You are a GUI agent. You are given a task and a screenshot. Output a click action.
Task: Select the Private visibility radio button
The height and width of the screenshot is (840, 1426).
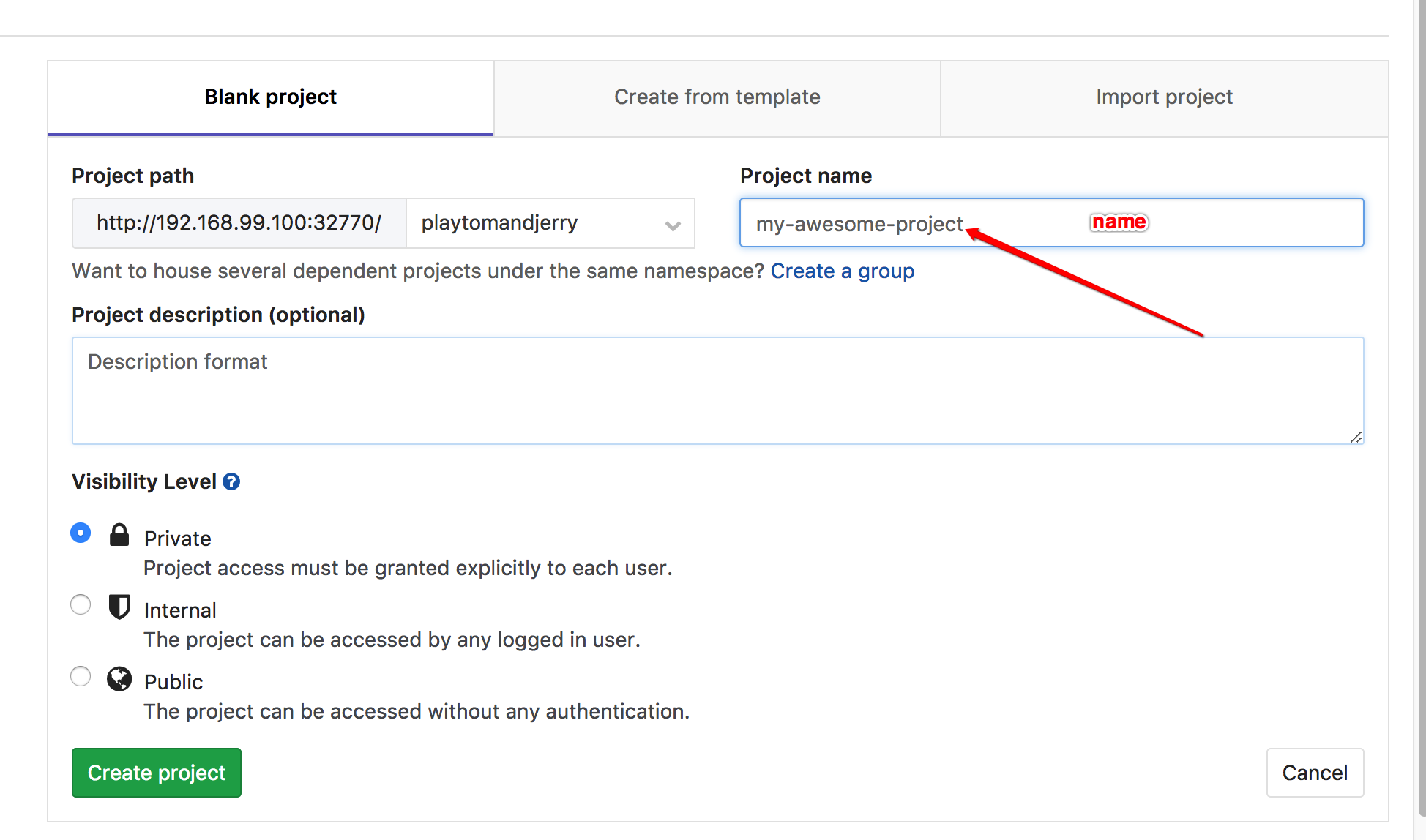pyautogui.click(x=81, y=533)
